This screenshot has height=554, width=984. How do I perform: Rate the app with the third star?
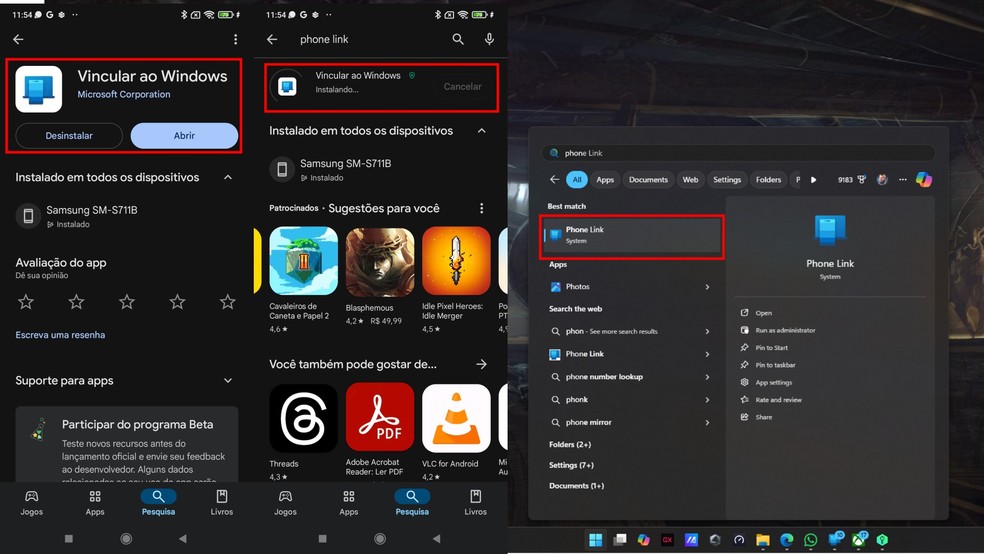coord(127,302)
